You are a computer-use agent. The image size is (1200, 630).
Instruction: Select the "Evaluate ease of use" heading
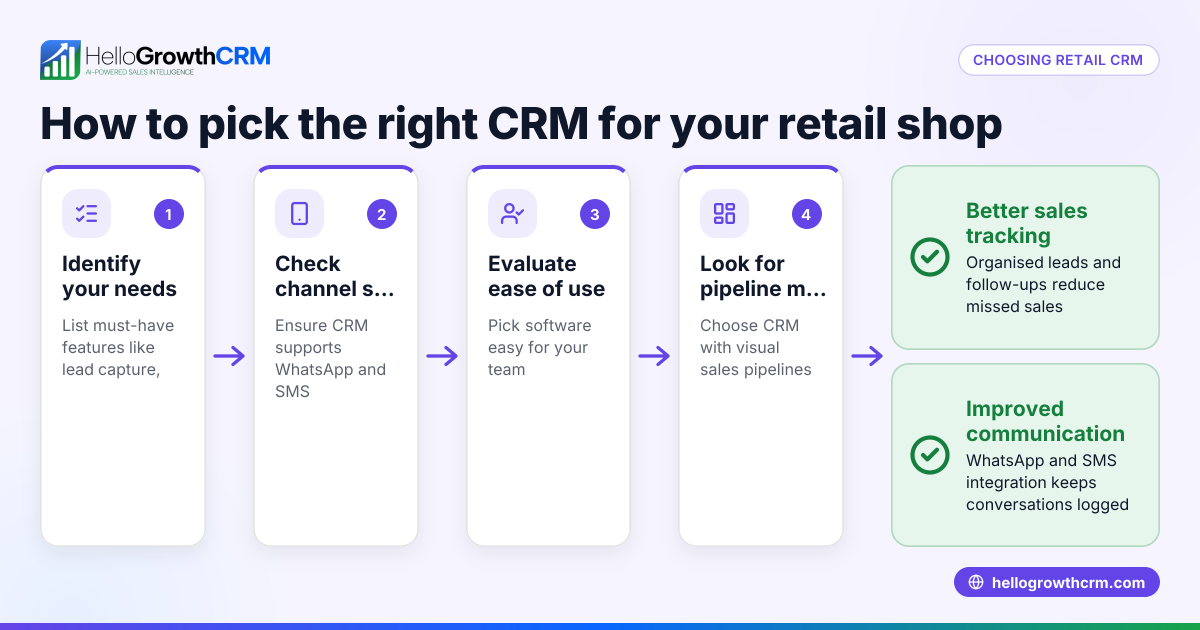pos(546,276)
